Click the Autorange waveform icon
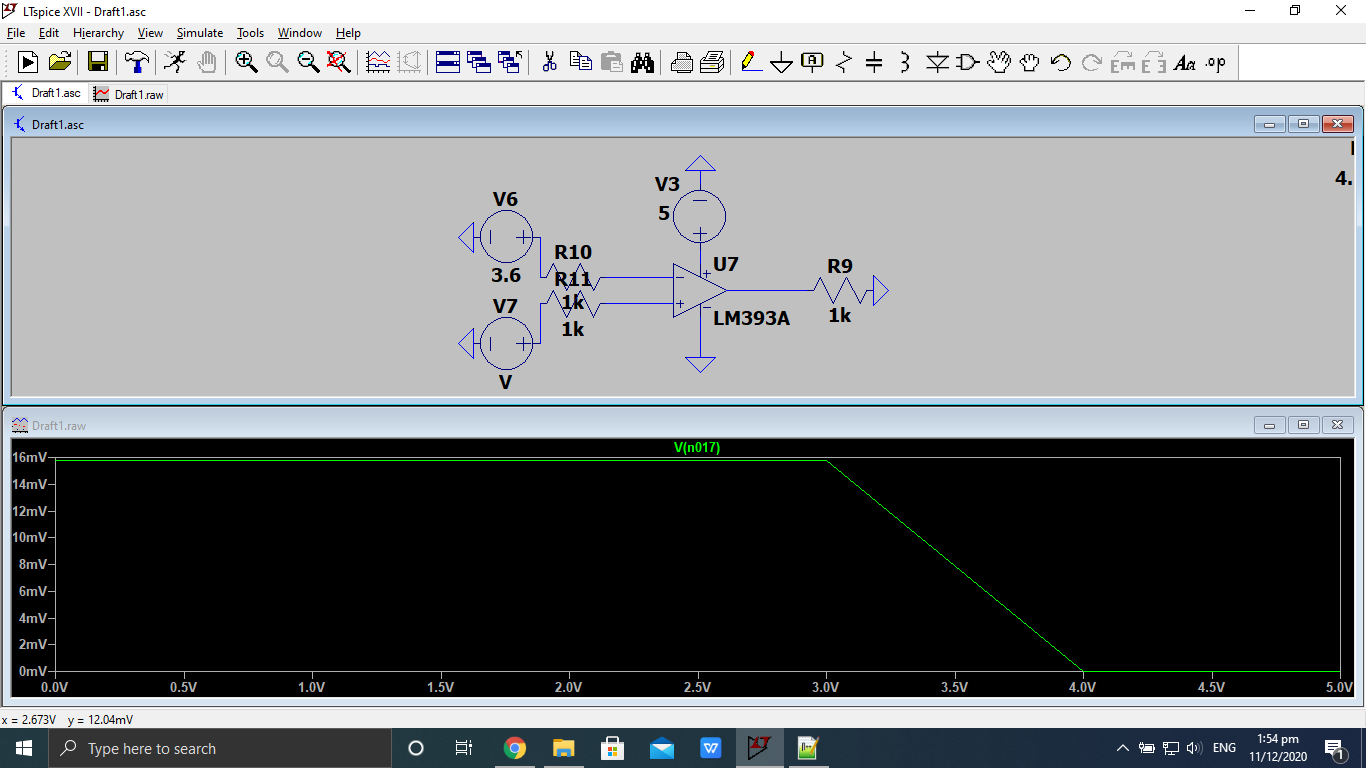1366x768 pixels. click(378, 62)
